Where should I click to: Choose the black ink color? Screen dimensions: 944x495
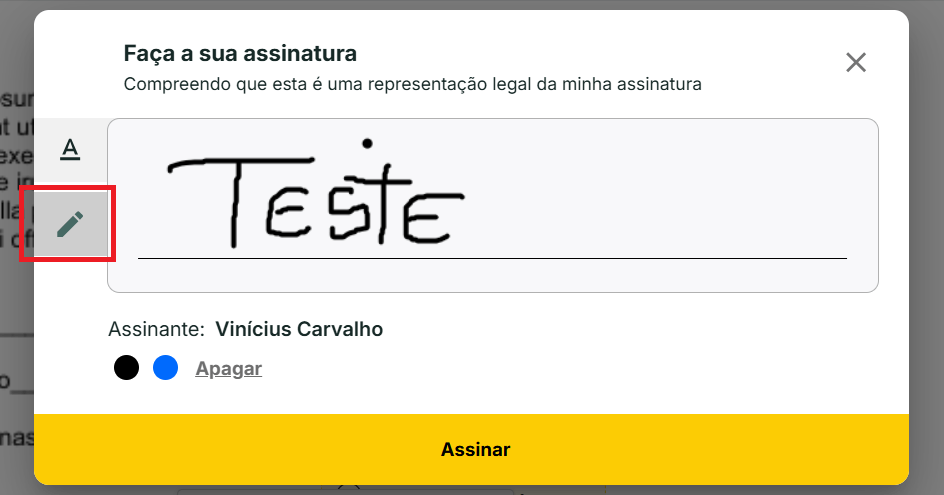tap(126, 368)
